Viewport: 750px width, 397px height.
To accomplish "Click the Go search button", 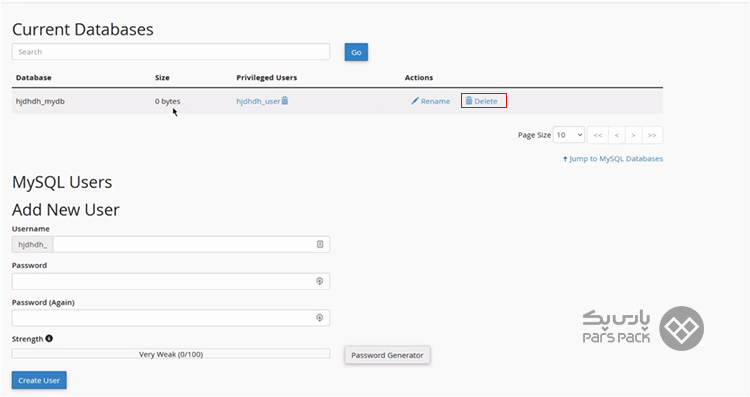I will (356, 52).
